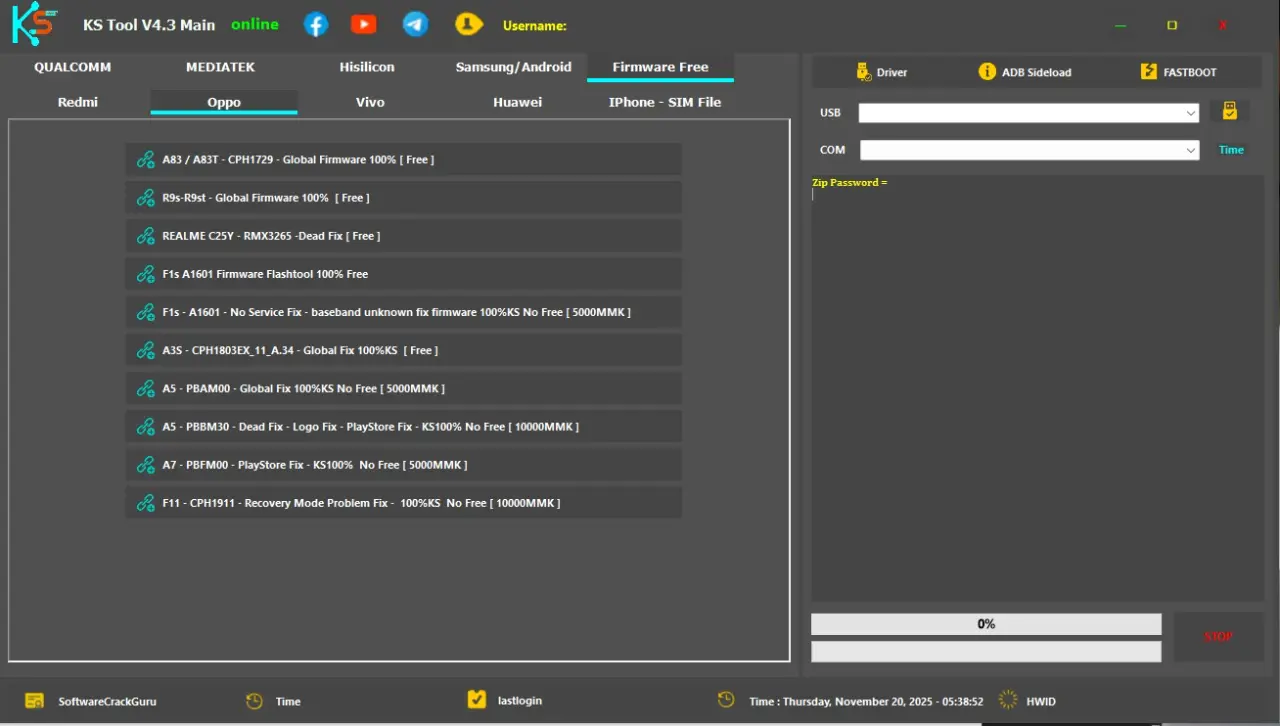Open A83 / A83T Global Firmware entry

tap(403, 159)
